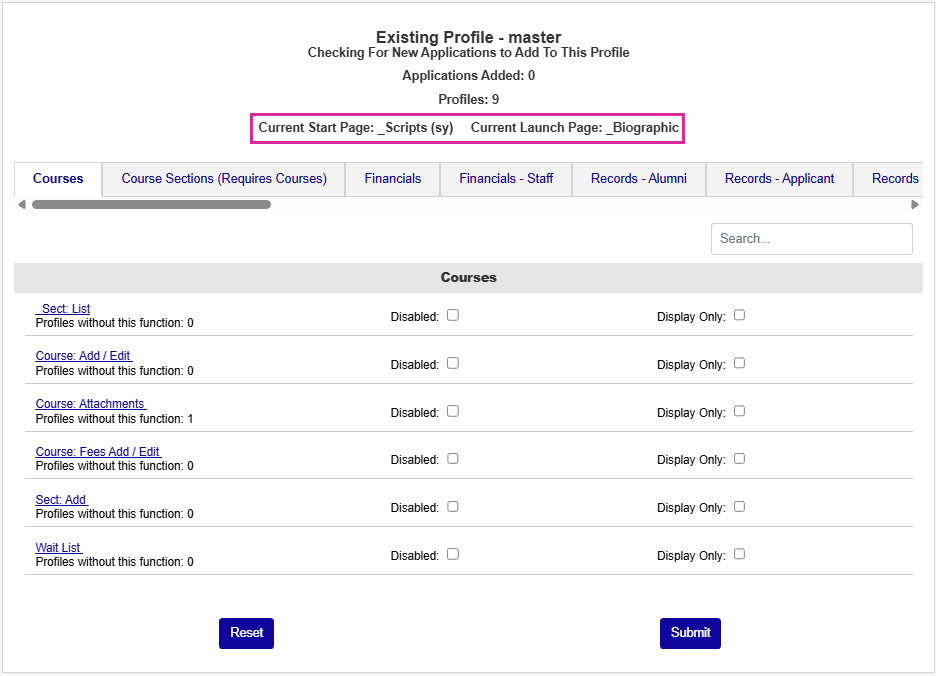The height and width of the screenshot is (676, 936).
Task: Open the Wait List link
Action: pos(58,548)
